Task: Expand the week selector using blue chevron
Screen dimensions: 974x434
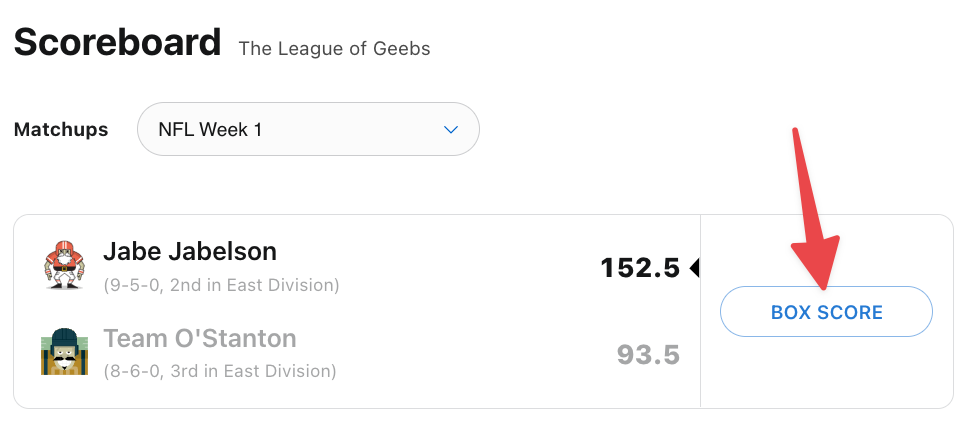Action: point(451,130)
